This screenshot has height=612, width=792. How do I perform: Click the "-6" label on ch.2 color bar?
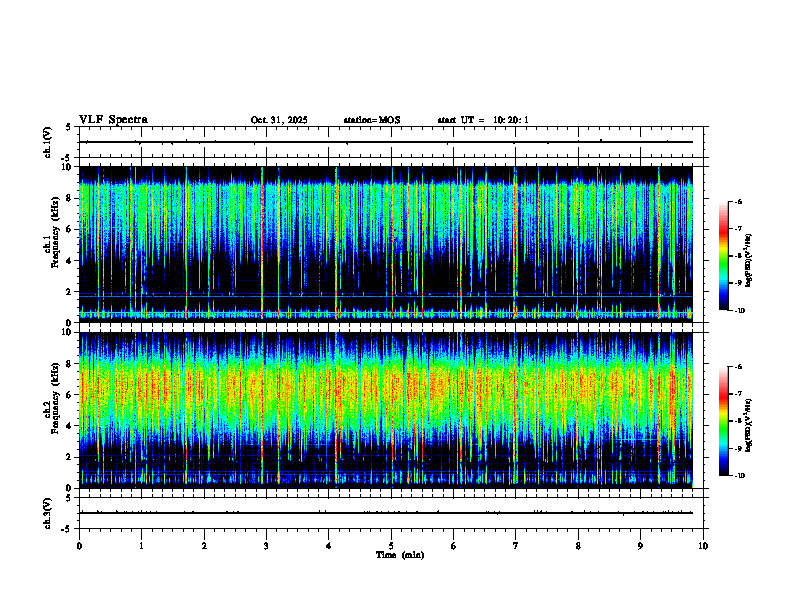point(738,367)
